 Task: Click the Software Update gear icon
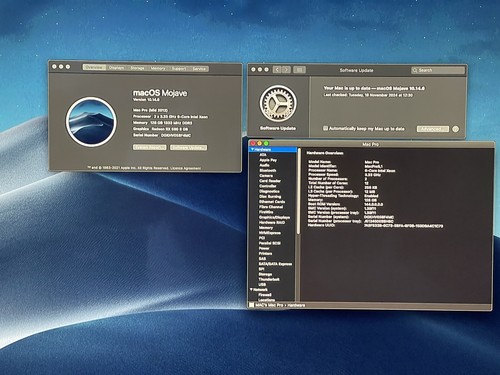click(x=278, y=103)
